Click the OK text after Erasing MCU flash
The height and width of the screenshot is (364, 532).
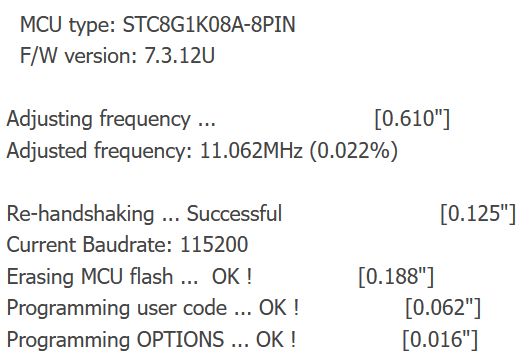click(232, 276)
